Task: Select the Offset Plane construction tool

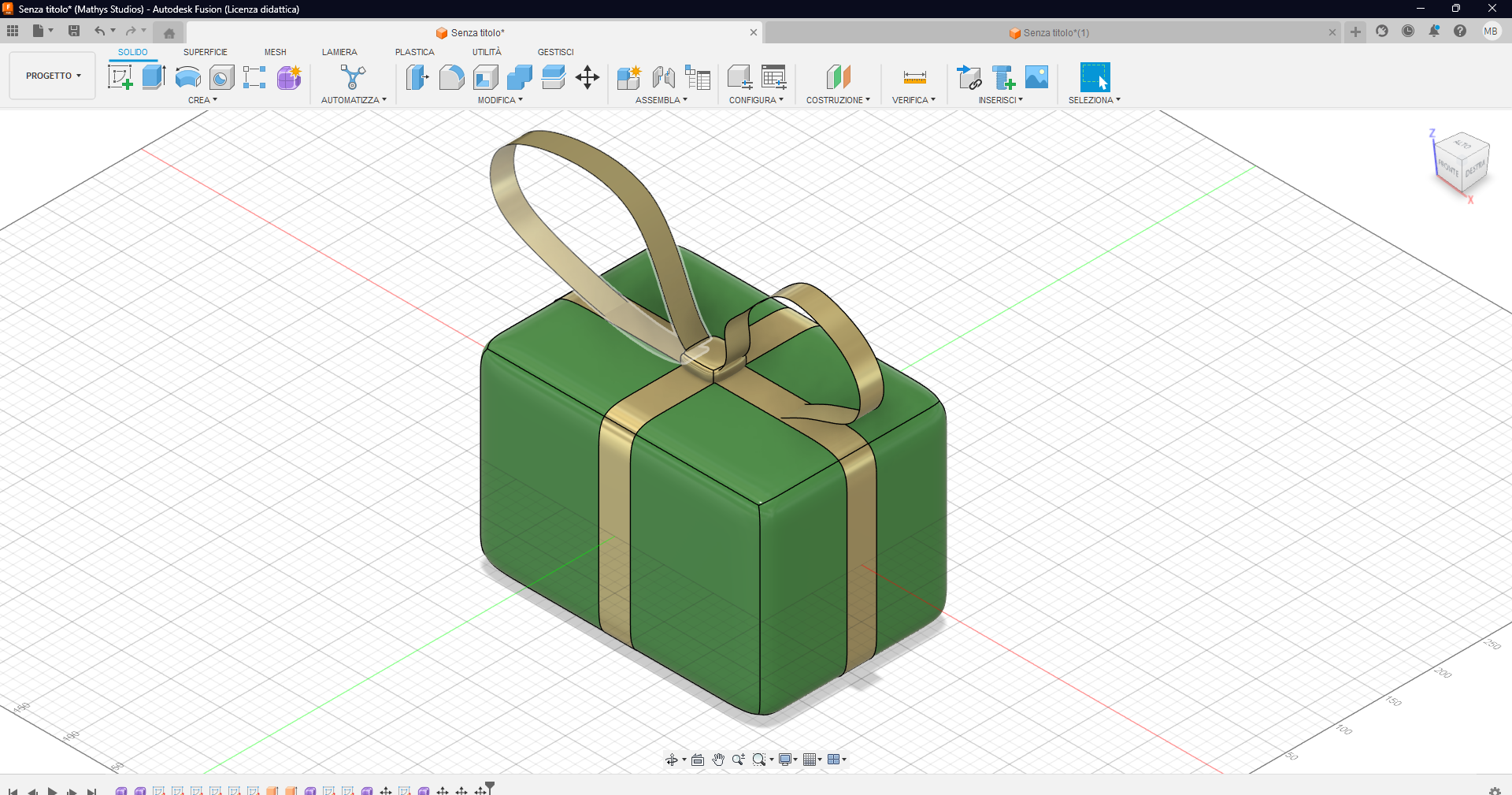Action: [839, 77]
